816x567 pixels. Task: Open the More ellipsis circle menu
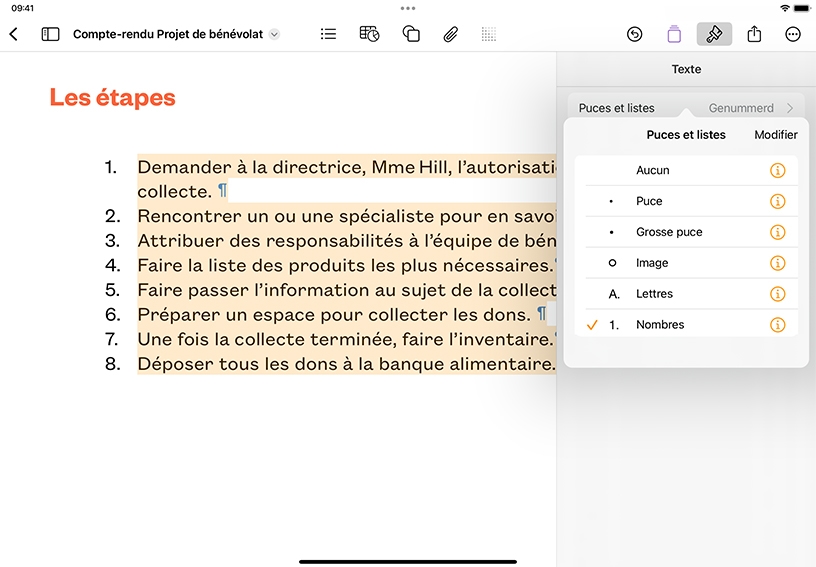(x=793, y=34)
